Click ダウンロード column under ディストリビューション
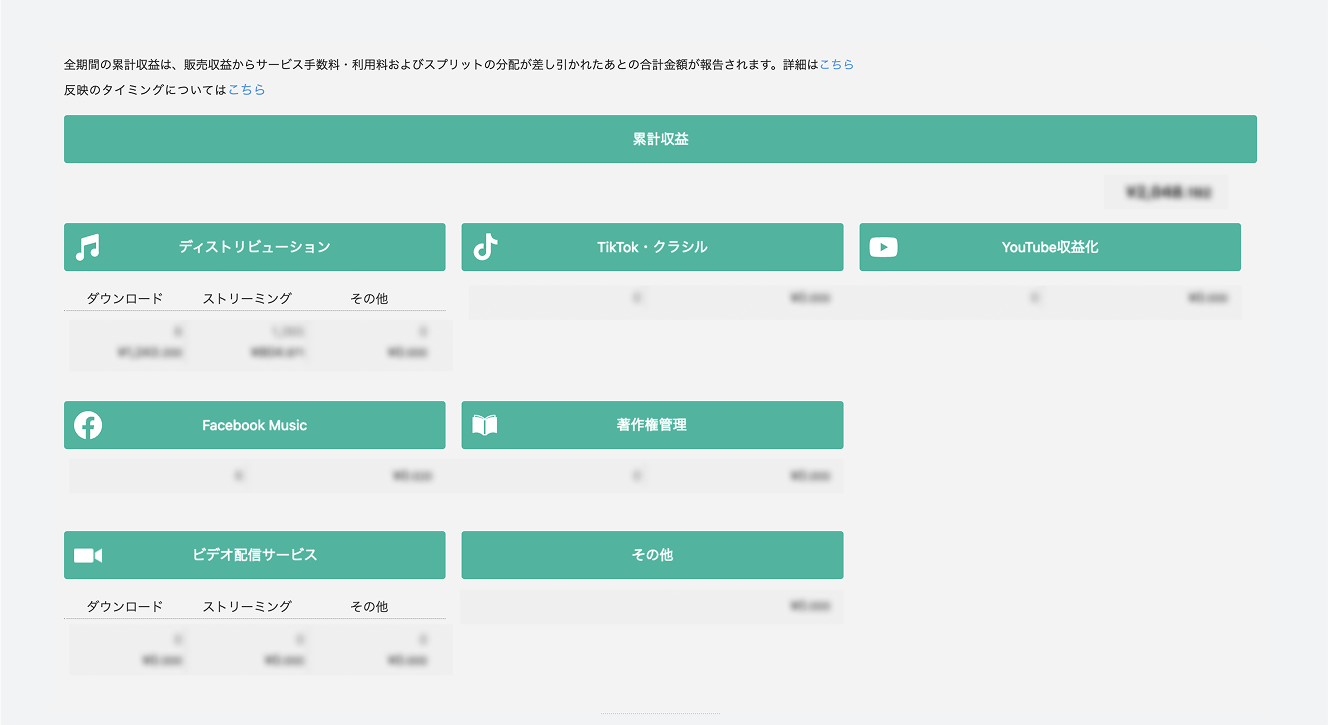The image size is (1328, 725). click(x=125, y=298)
